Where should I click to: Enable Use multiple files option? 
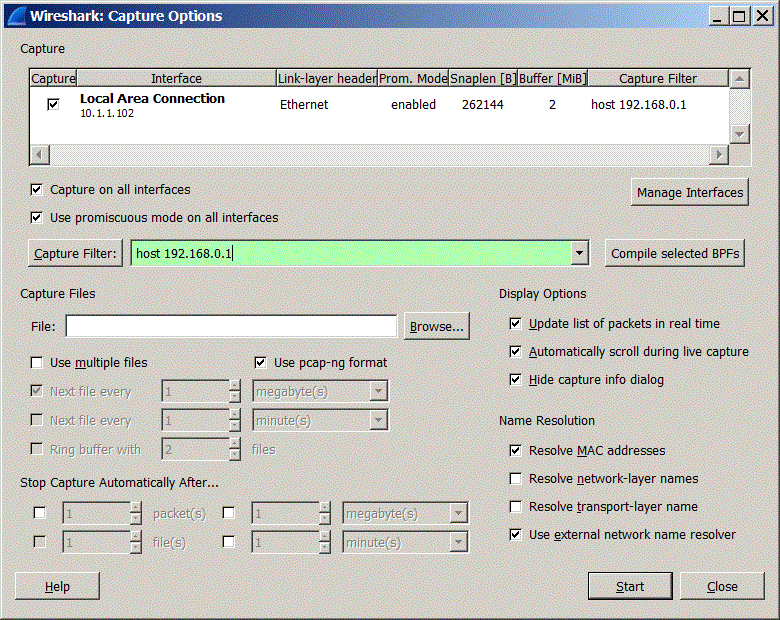pyautogui.click(x=38, y=362)
